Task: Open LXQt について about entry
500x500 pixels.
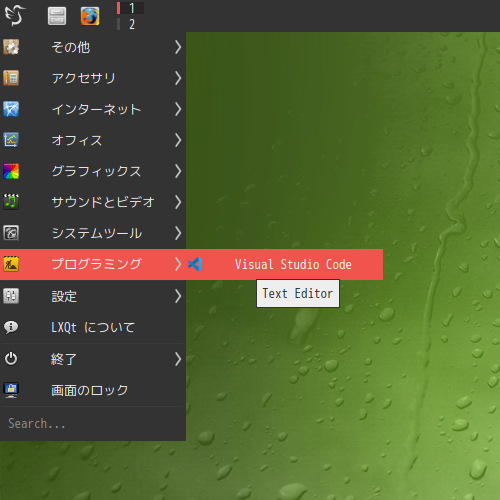Action: [93, 327]
